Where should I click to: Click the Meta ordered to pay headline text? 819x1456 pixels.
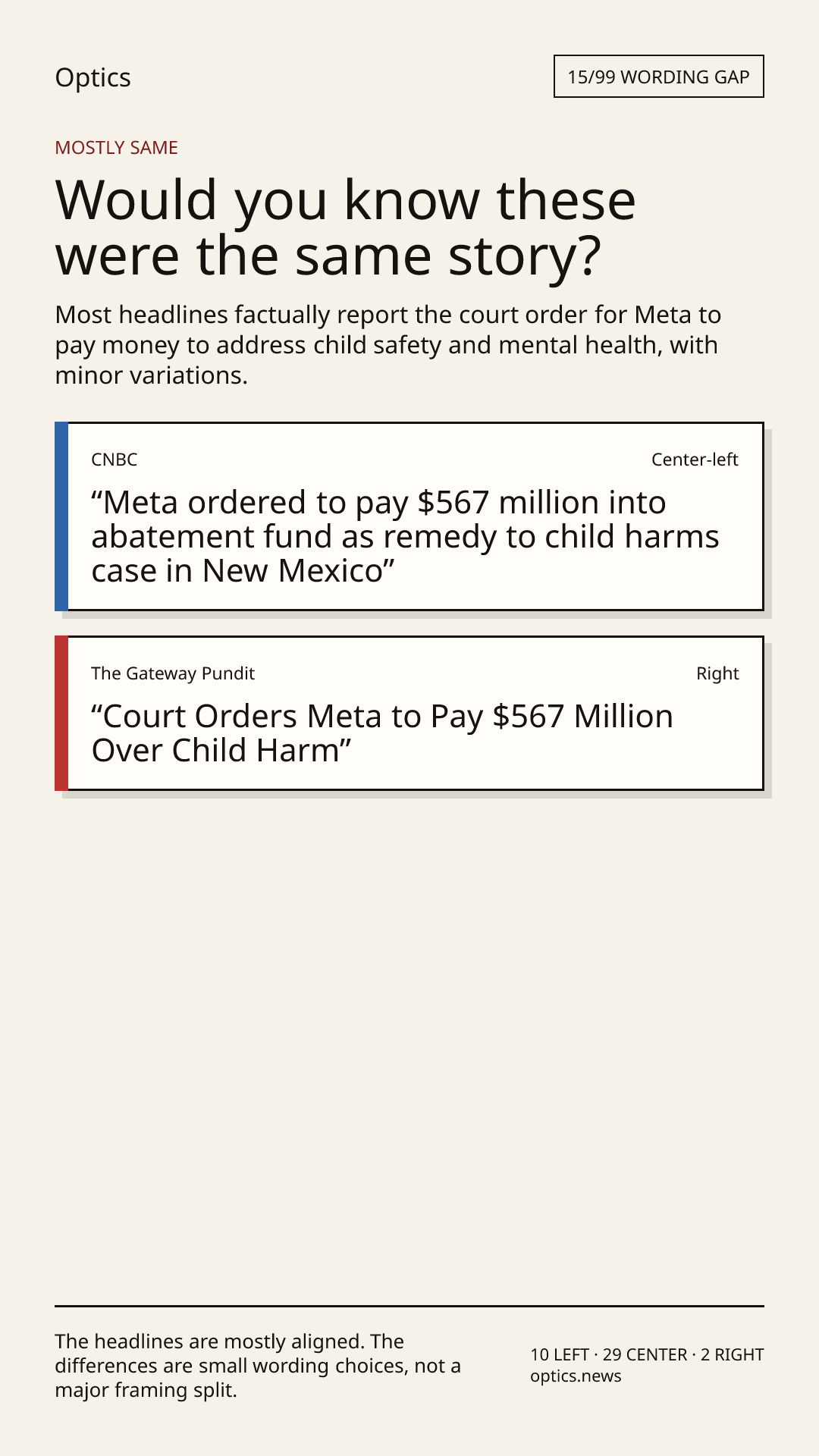(x=405, y=537)
